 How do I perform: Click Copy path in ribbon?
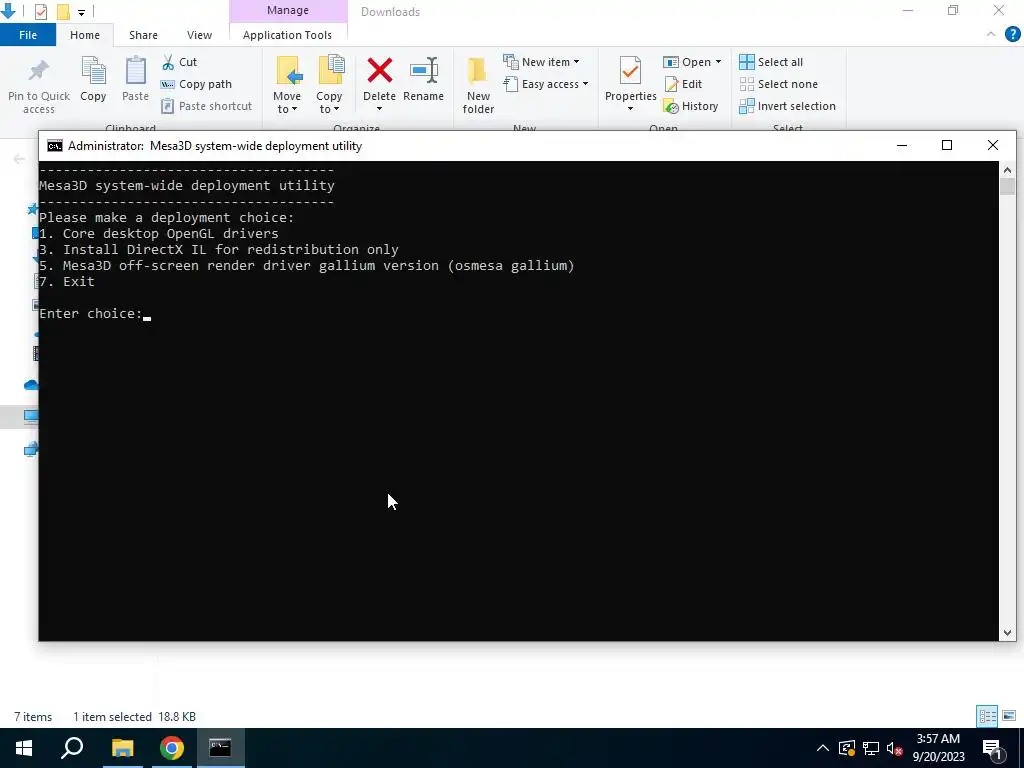click(x=196, y=84)
